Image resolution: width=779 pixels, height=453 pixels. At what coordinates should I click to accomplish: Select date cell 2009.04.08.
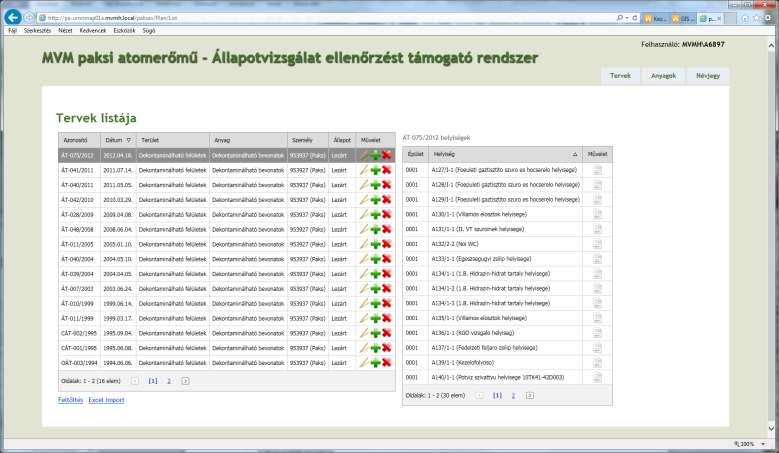[118, 215]
